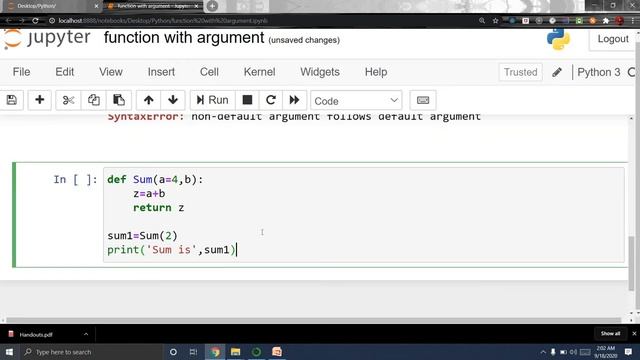
Task: Expand Handouts.pdf download options chevron
Action: [x=86, y=334]
